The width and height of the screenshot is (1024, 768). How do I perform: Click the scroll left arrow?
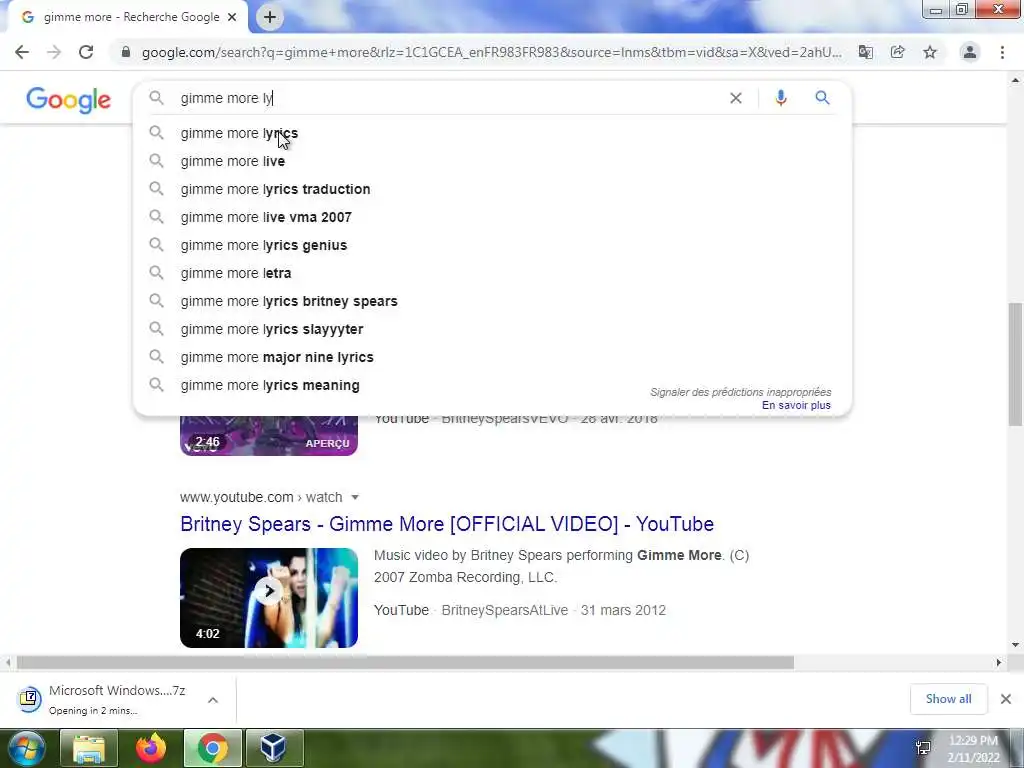click(8, 663)
